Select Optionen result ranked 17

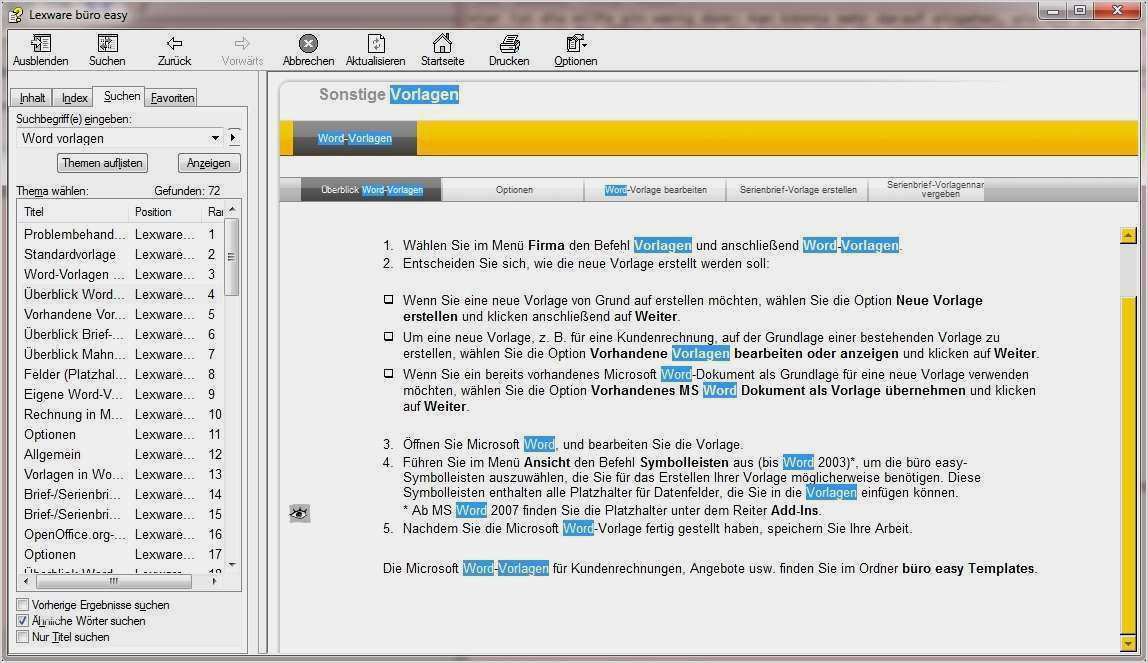[122, 555]
